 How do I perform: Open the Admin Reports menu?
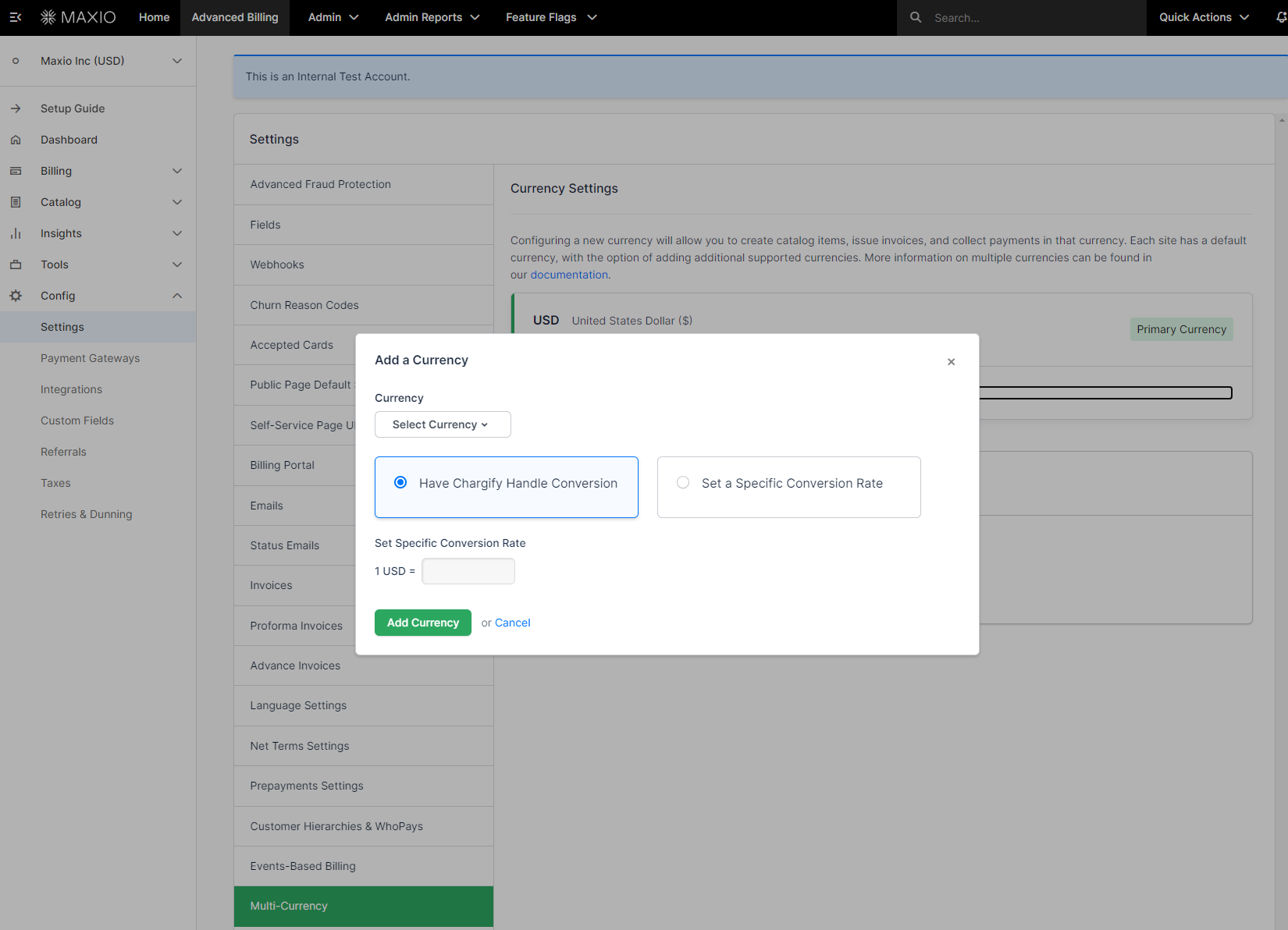432,17
